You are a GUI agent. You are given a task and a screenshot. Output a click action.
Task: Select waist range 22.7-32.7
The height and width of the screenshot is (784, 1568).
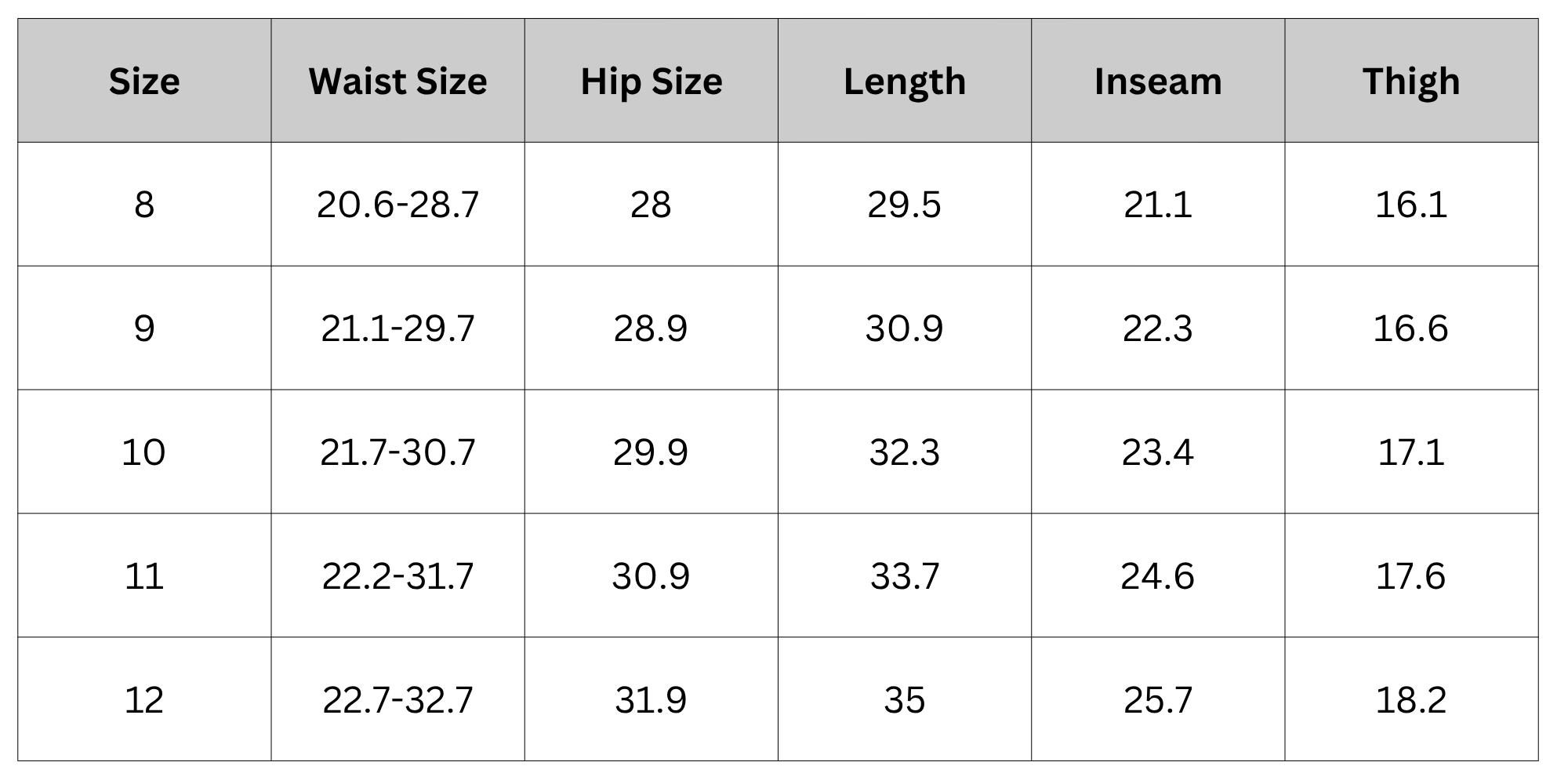397,699
